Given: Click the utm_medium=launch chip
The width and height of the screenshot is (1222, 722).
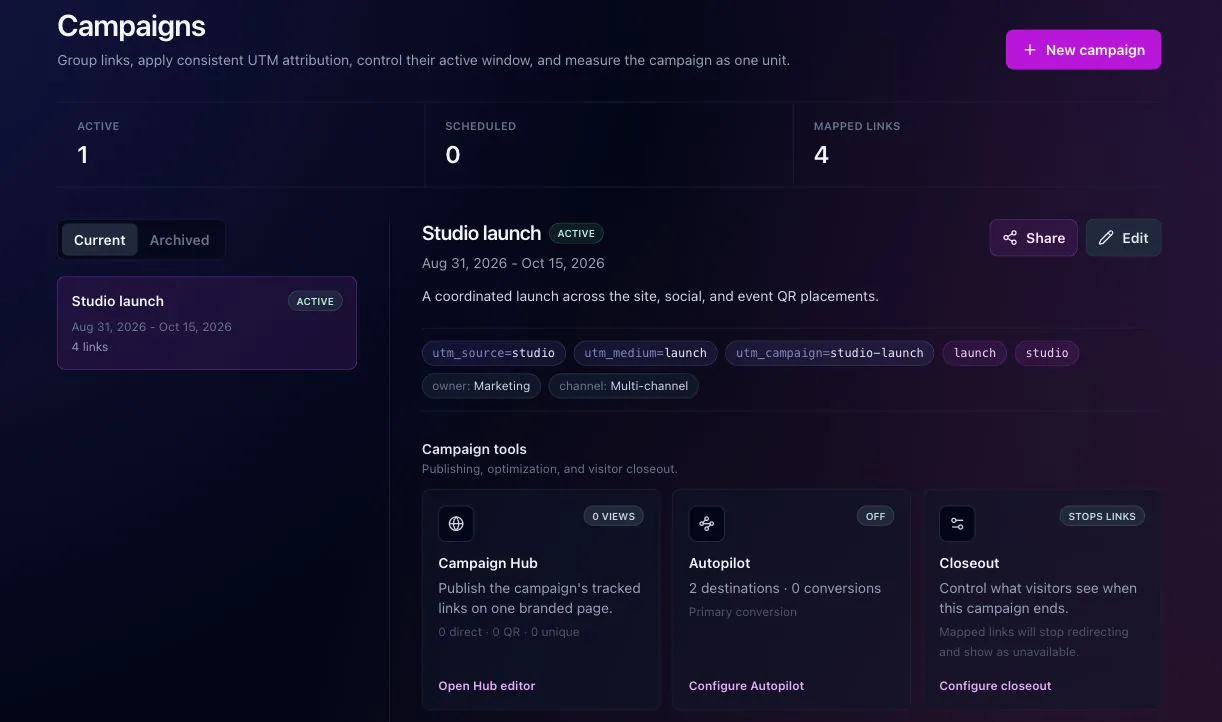Looking at the screenshot, I should coord(645,353).
